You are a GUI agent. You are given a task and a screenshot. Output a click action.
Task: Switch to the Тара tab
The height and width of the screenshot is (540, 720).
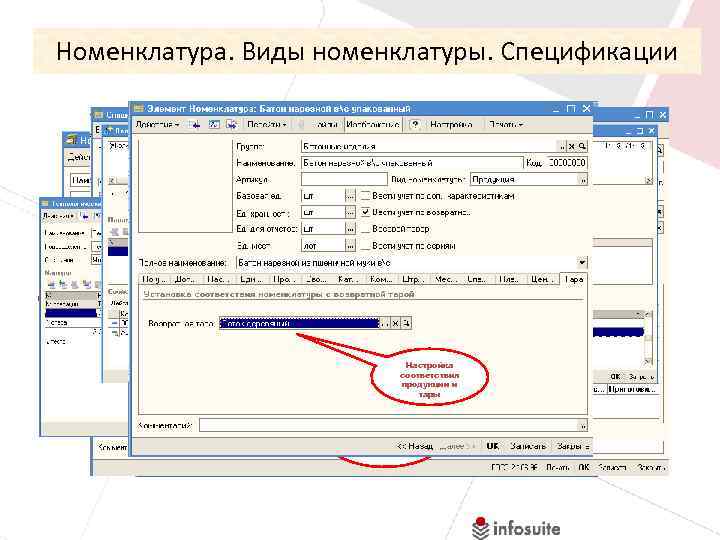[574, 279]
